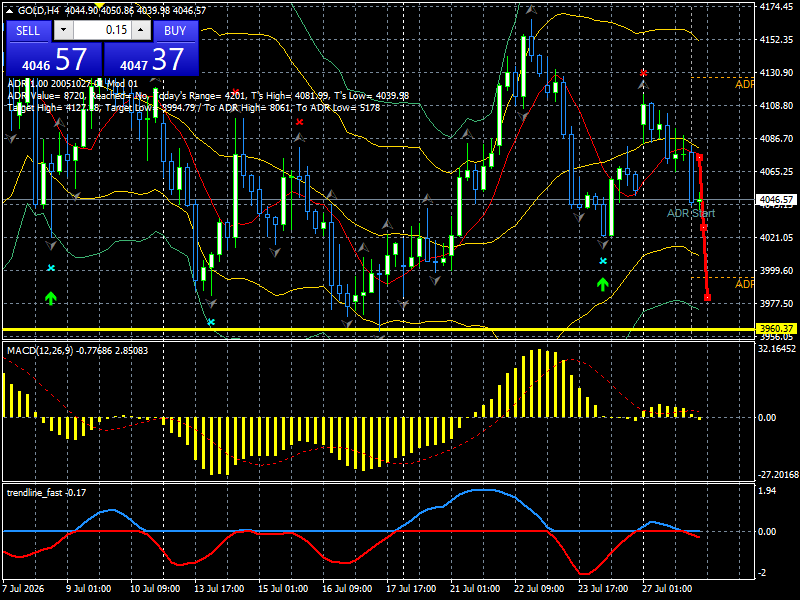Image resolution: width=800 pixels, height=600 pixels.
Task: Select the red trendline's bottom anchor near 3977.50
Action: point(707,297)
